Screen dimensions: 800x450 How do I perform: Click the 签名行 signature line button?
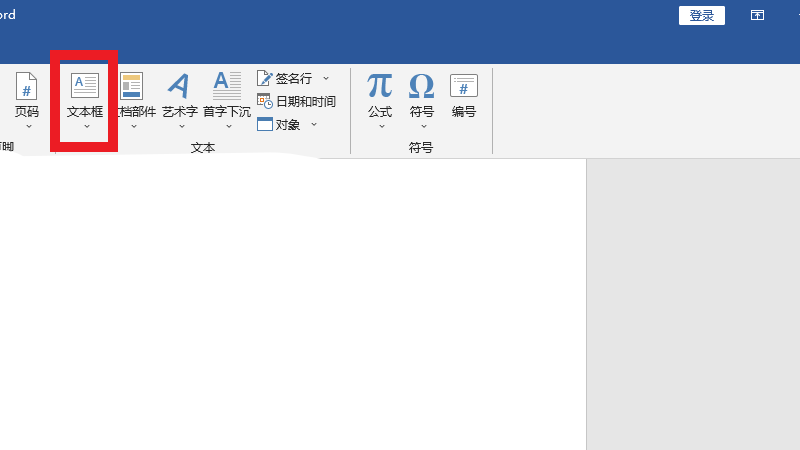pyautogui.click(x=285, y=78)
